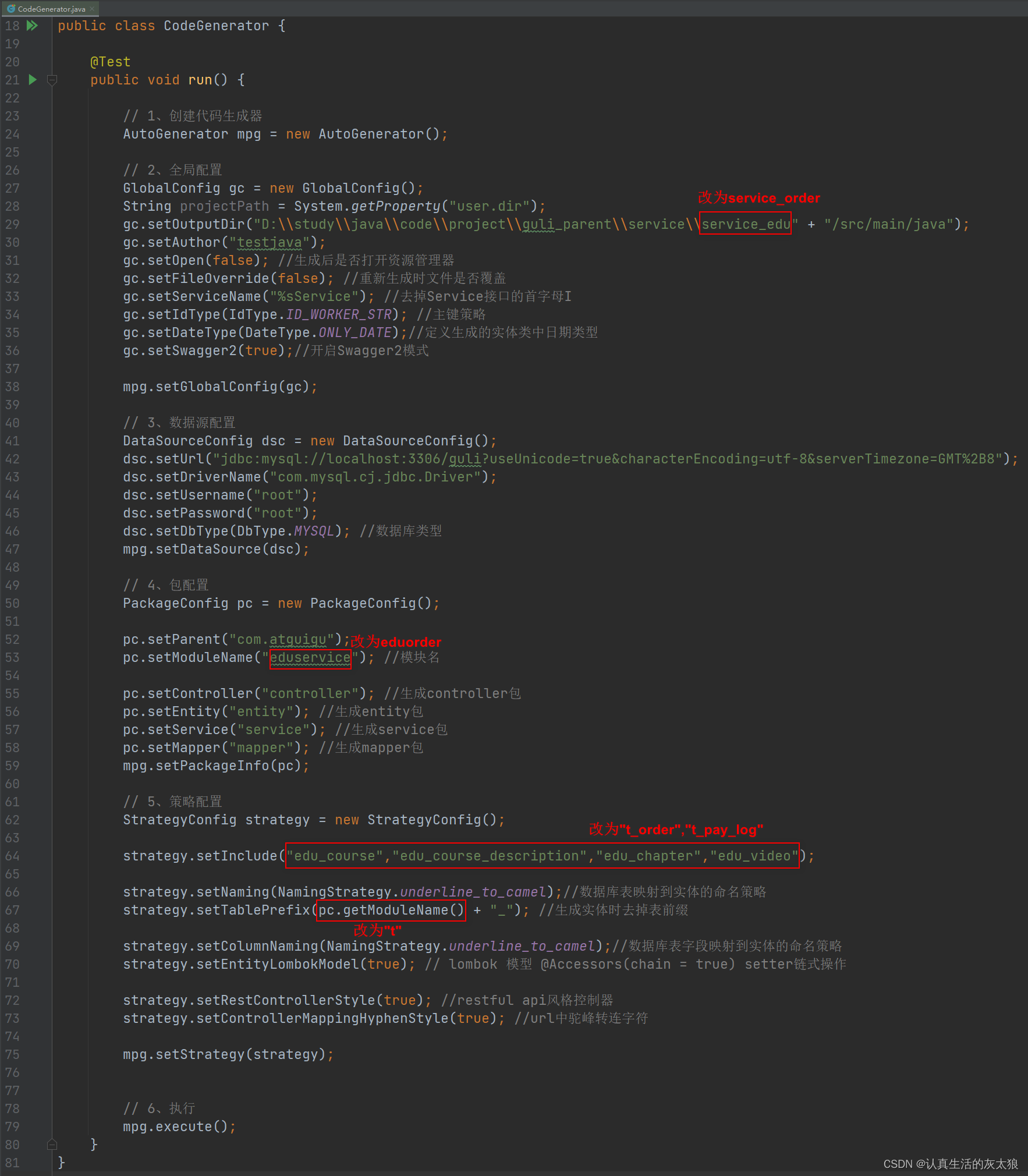The height and width of the screenshot is (1176, 1028).
Task: Click "testjava" author string
Action: [x=270, y=242]
